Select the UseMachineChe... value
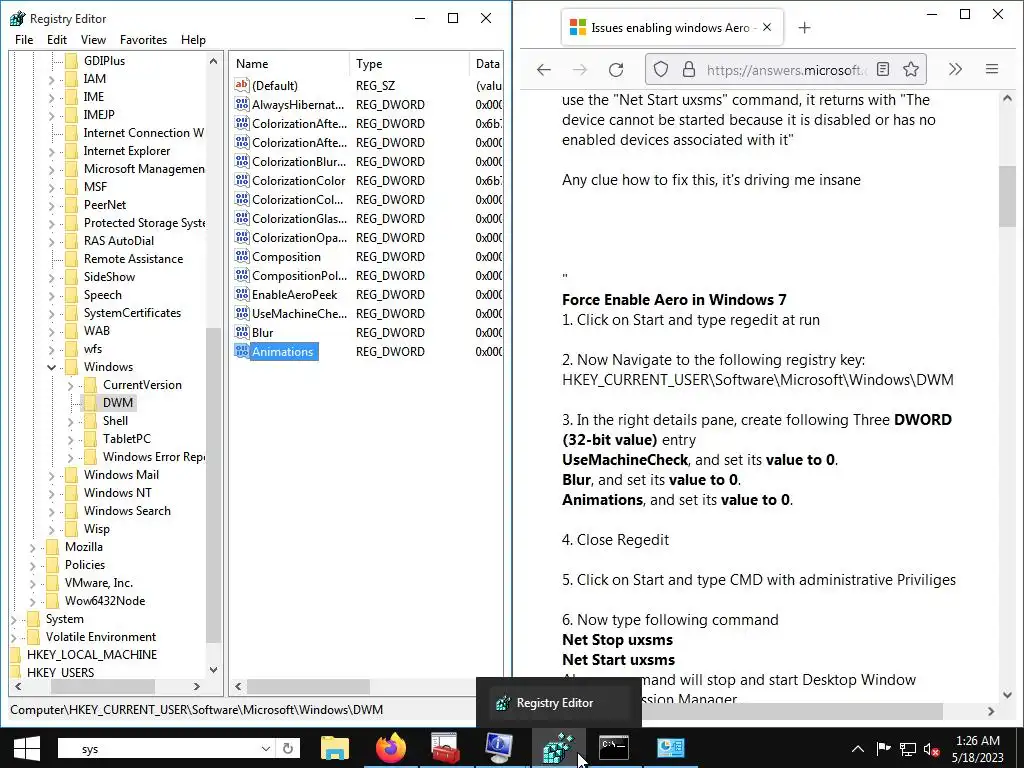Viewport: 1024px width, 768px height. 299,313
